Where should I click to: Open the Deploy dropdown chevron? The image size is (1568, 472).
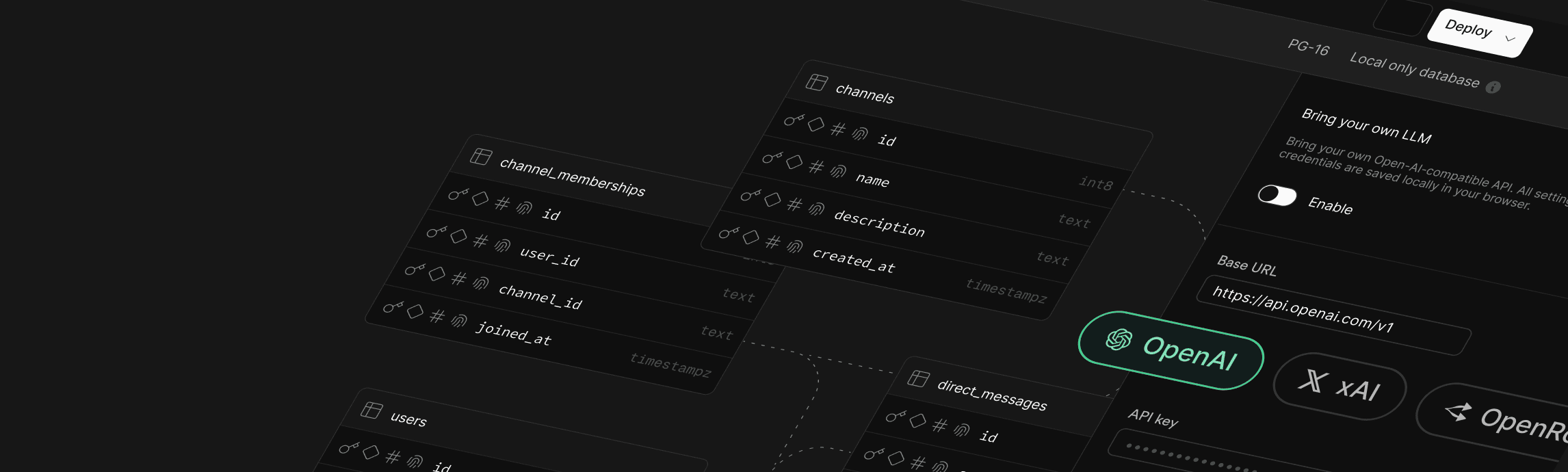1510,39
